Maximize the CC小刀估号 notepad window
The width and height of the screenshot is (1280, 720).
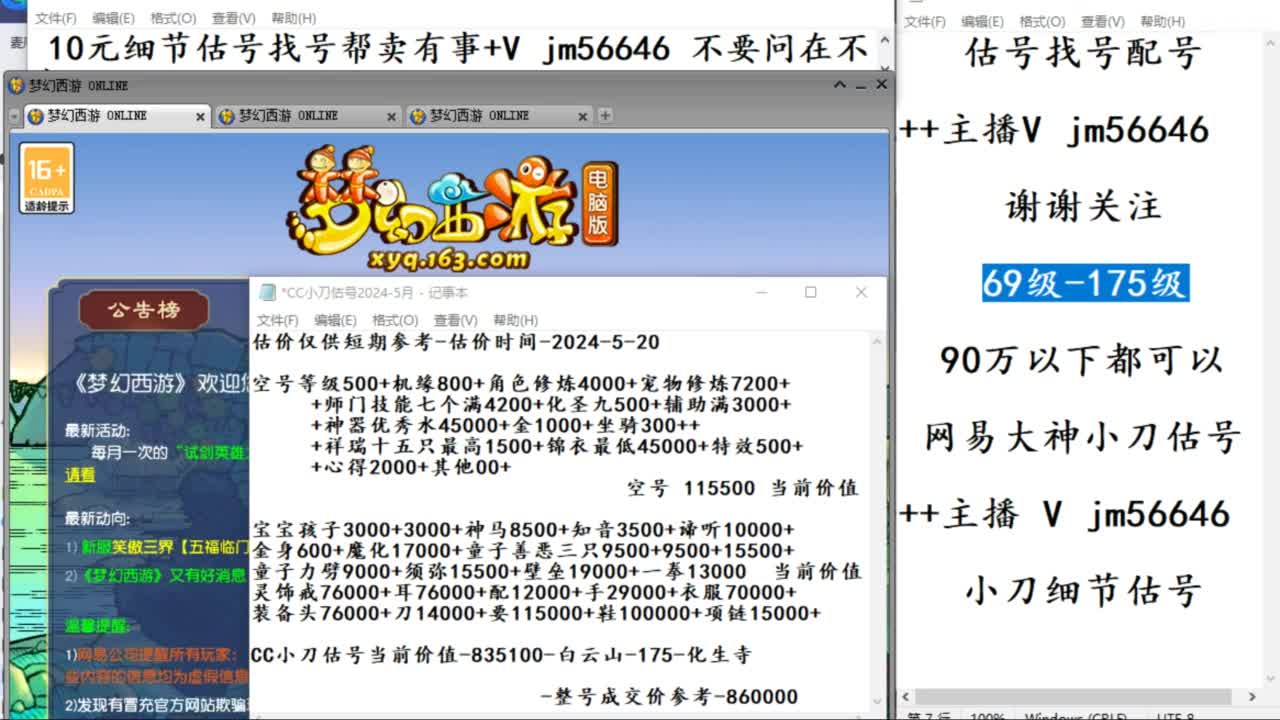(810, 292)
